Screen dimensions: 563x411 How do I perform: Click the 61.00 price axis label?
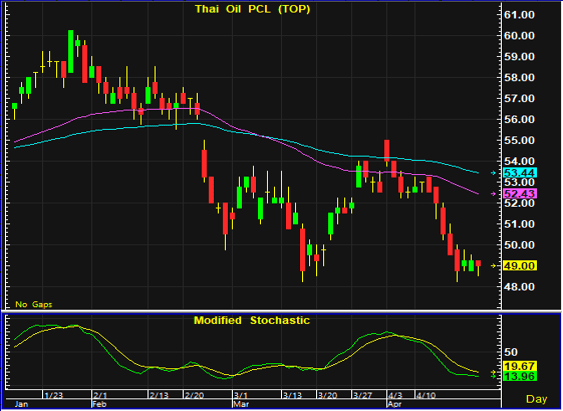coord(519,15)
